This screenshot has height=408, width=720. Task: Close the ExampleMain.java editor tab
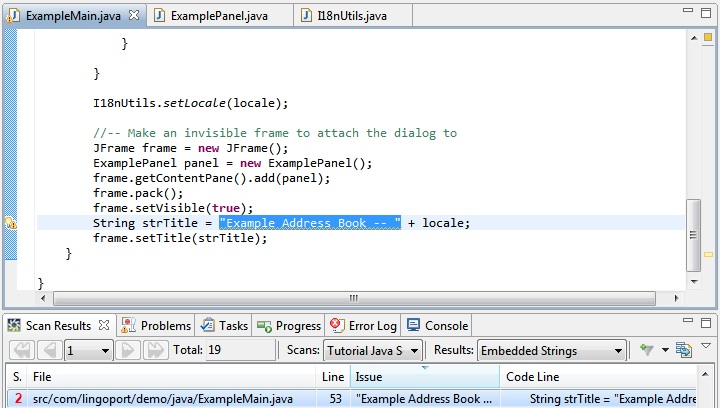pyautogui.click(x=134, y=16)
